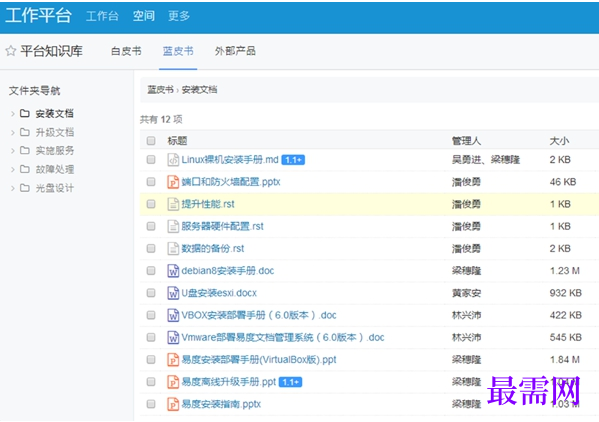Select the 实施服务 folder in navigation
Image resolution: width=599 pixels, height=422 pixels.
click(55, 150)
